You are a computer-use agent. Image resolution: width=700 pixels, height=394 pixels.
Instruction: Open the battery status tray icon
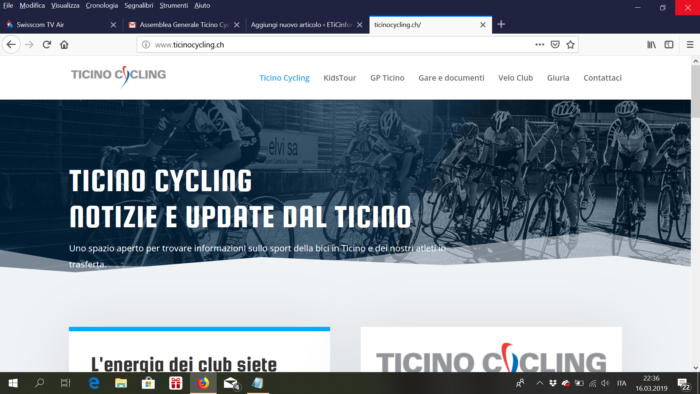click(x=579, y=383)
